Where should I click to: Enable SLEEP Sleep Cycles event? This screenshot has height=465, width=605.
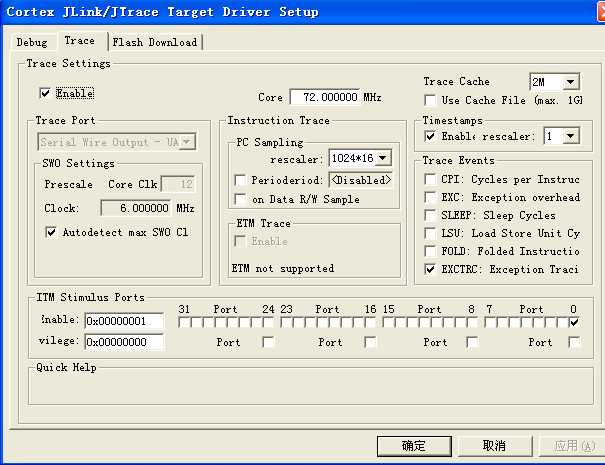430,215
